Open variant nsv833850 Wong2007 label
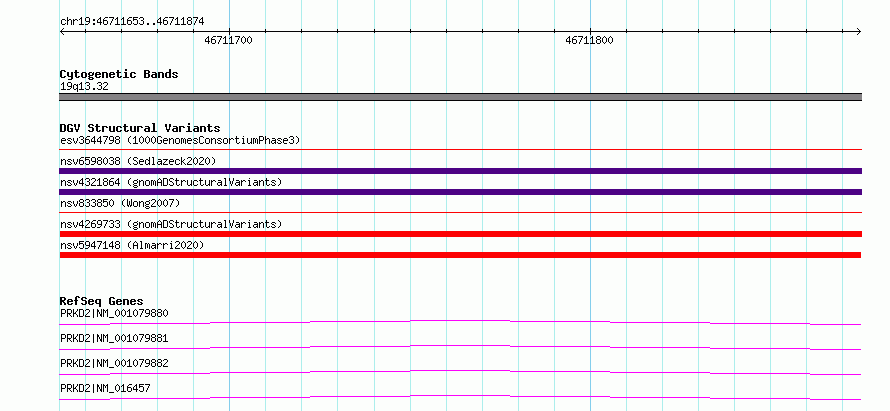The height and width of the screenshot is (411, 890). 120,203
